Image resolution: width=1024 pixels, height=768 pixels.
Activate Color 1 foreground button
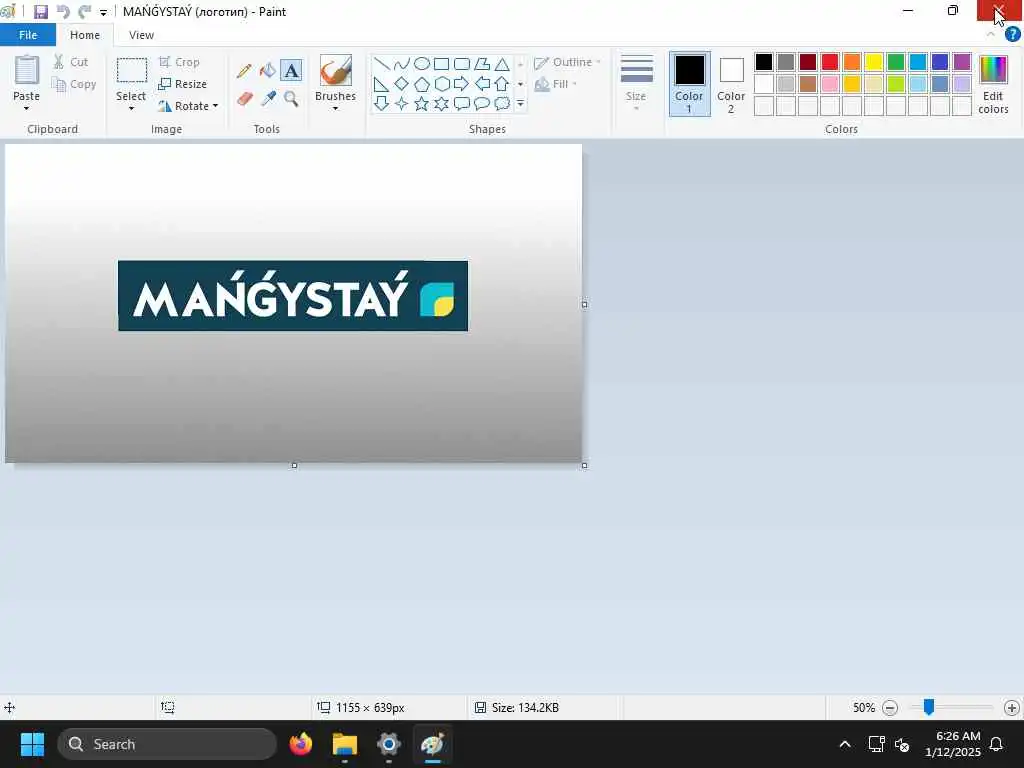(x=690, y=84)
